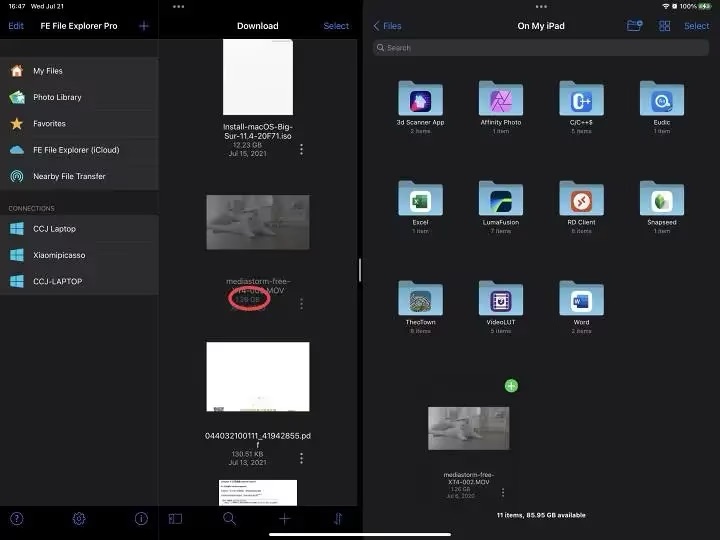720x540 pixels.
Task: Change sort order in Download toolbar
Action: [x=338, y=518]
